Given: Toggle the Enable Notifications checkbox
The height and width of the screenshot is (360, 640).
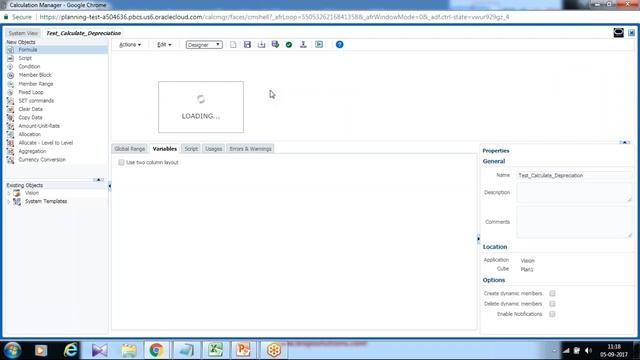Looking at the screenshot, I should [552, 314].
